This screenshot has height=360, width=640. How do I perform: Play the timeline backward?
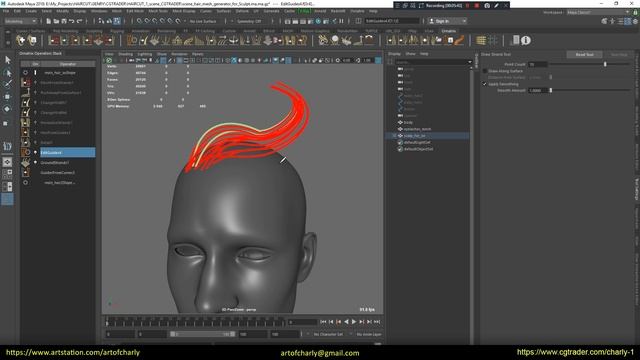pyautogui.click(x=347, y=322)
